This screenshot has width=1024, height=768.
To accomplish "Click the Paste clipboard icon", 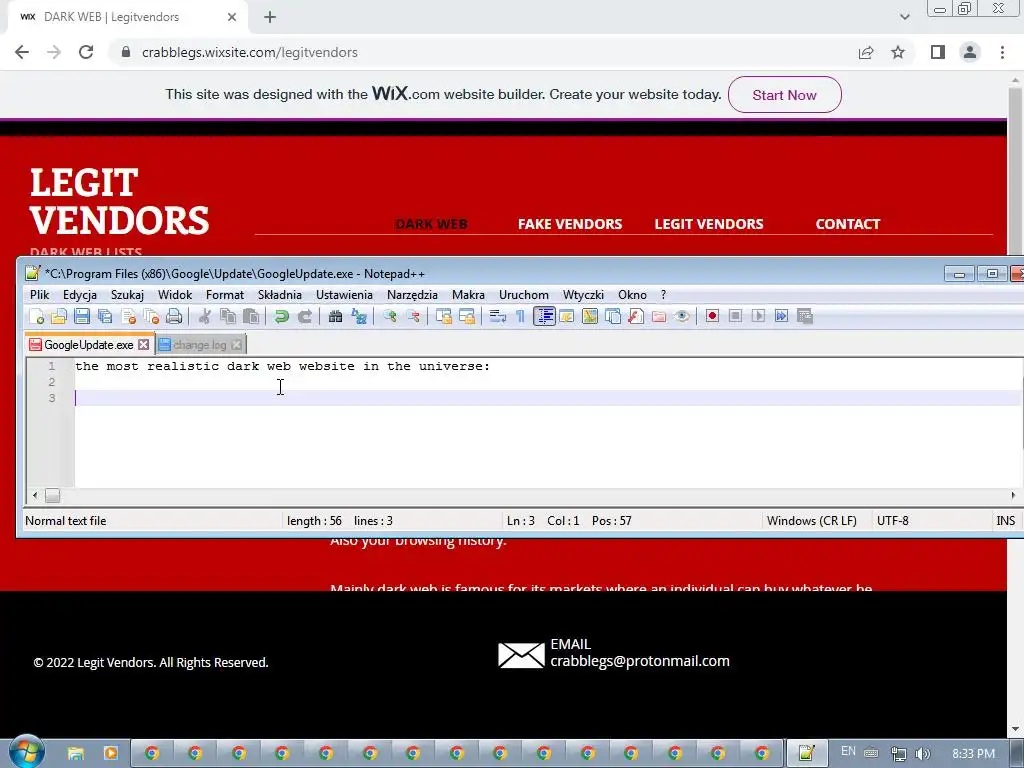I will pyautogui.click(x=251, y=317).
